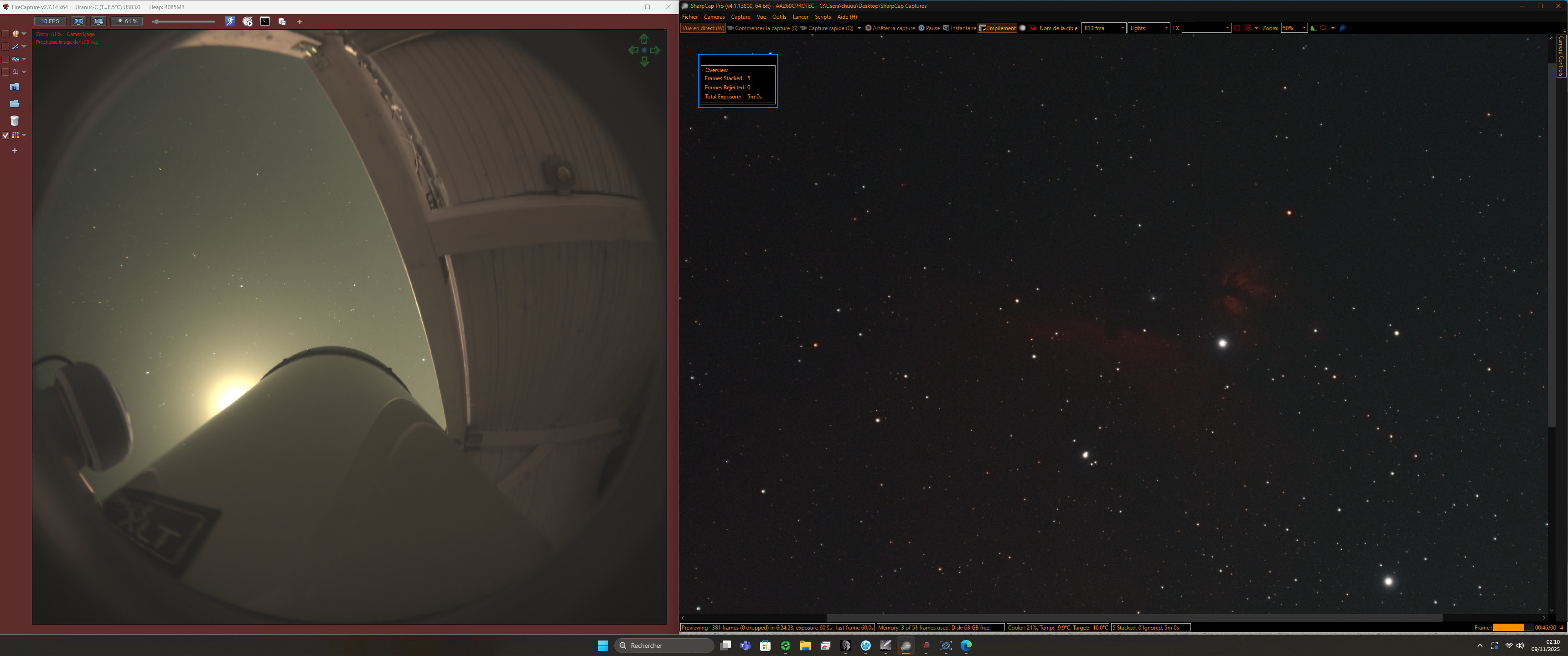Enable the histogram waveform checkbox
Viewport: 1568px width, 656px height.
click(5, 60)
